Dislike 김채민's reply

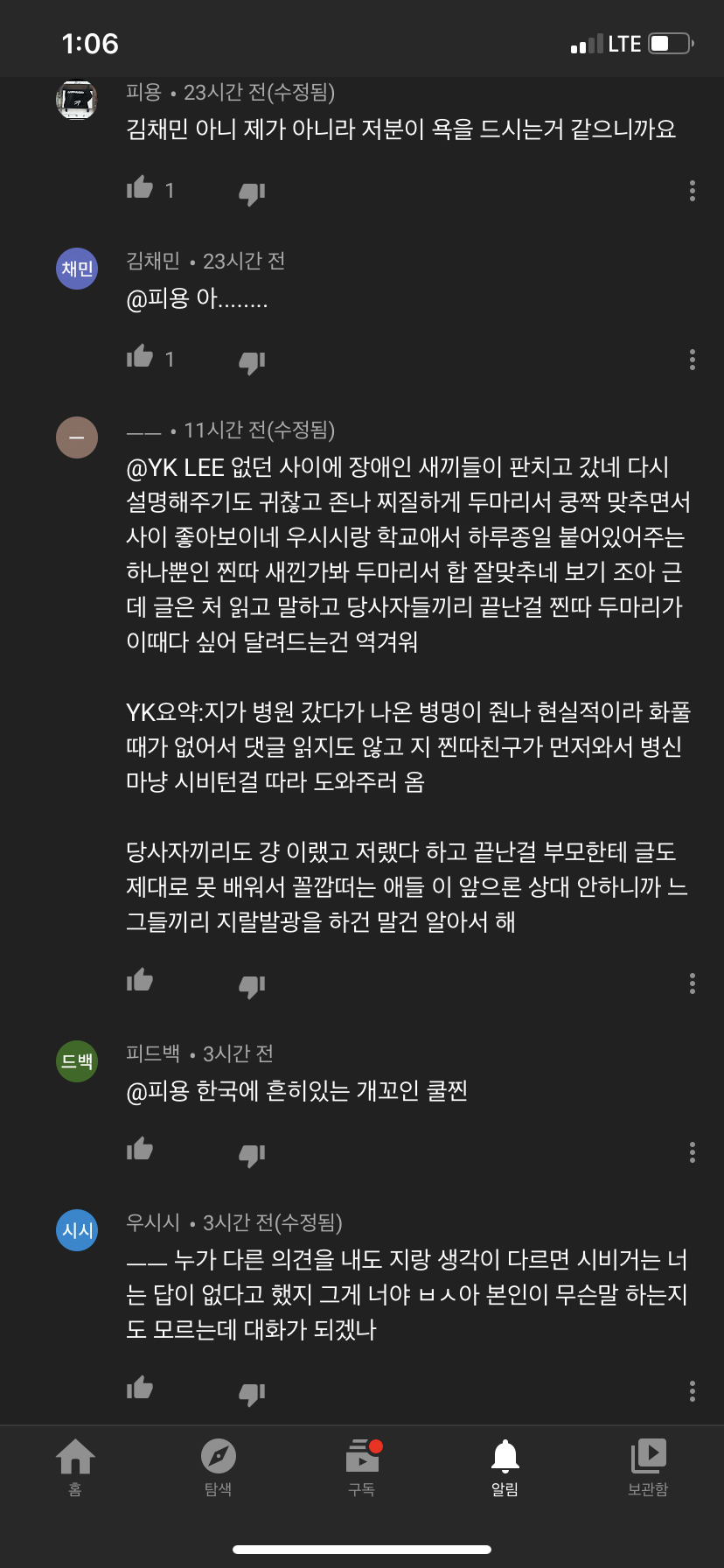click(252, 362)
